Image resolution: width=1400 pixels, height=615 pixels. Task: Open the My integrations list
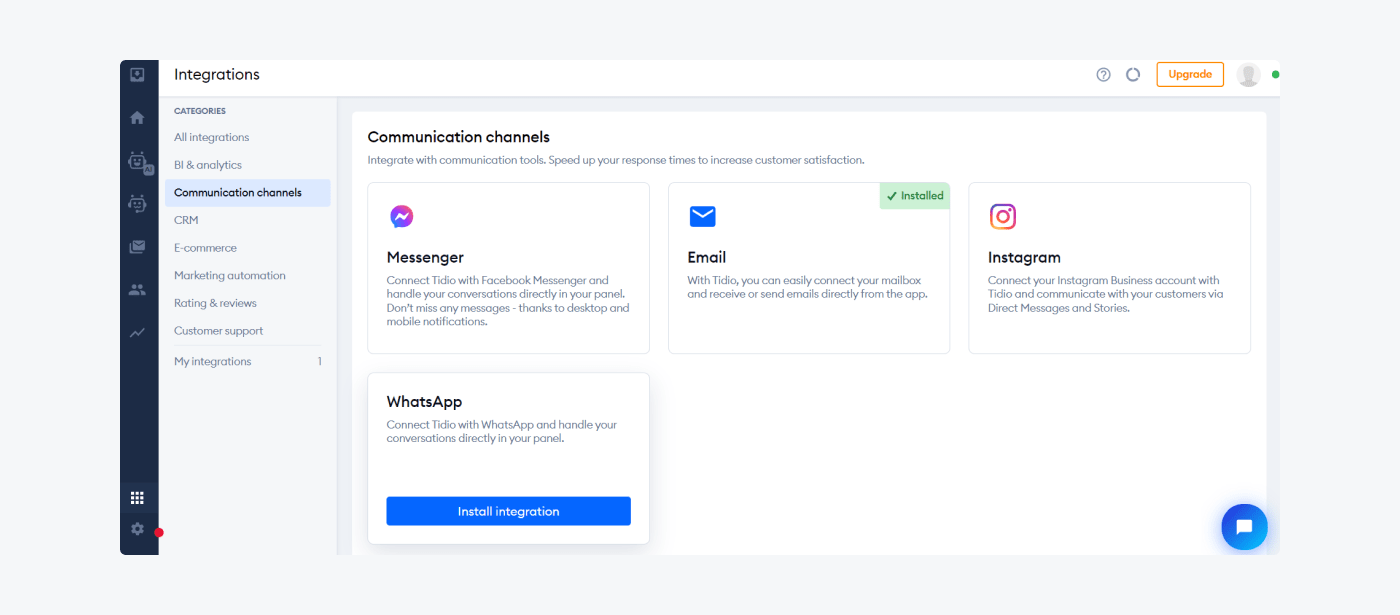tap(248, 361)
